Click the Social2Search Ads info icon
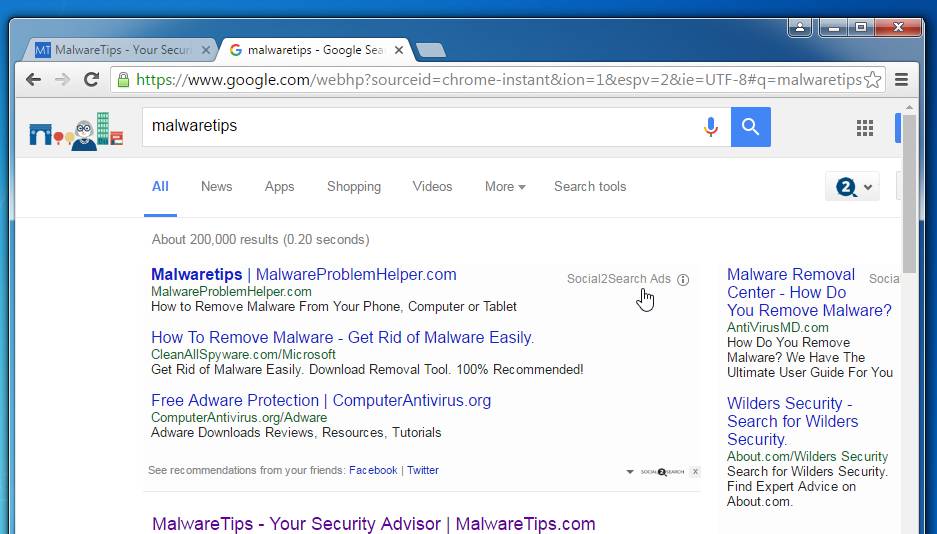The height and width of the screenshot is (534, 937). [x=683, y=280]
